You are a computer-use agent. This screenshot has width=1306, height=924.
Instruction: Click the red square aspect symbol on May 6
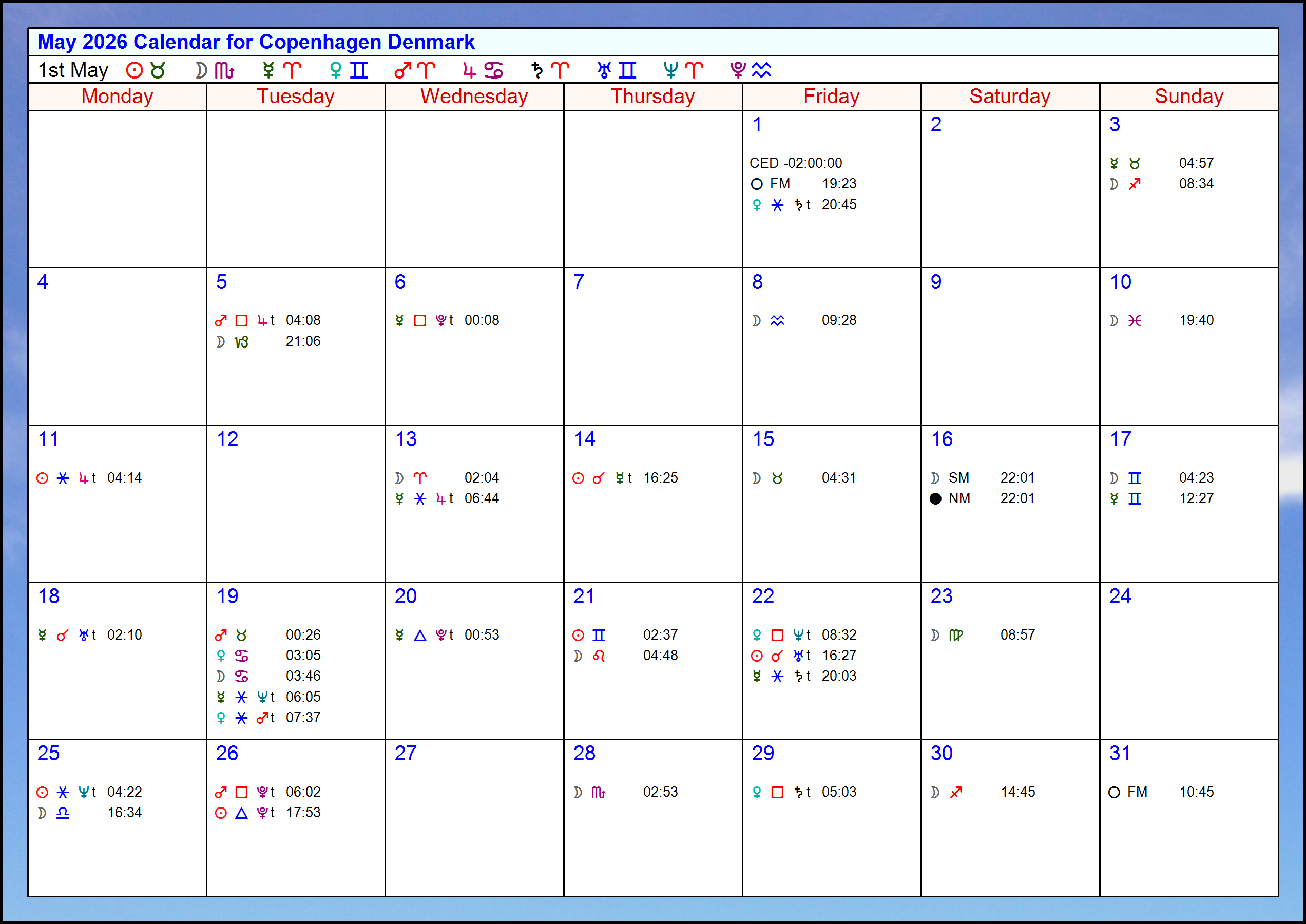[x=420, y=321]
